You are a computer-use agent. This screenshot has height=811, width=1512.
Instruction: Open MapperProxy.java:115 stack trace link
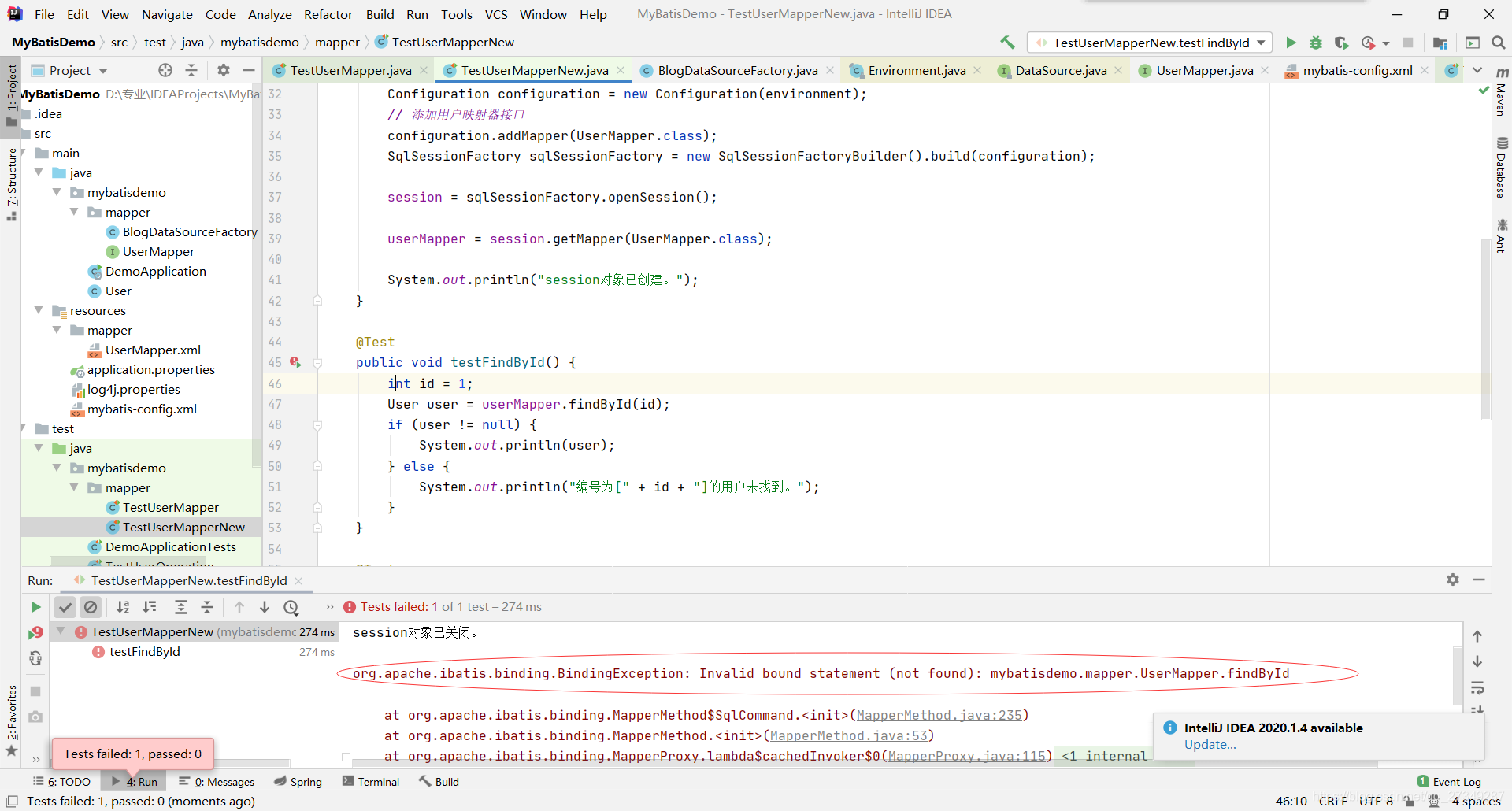966,756
